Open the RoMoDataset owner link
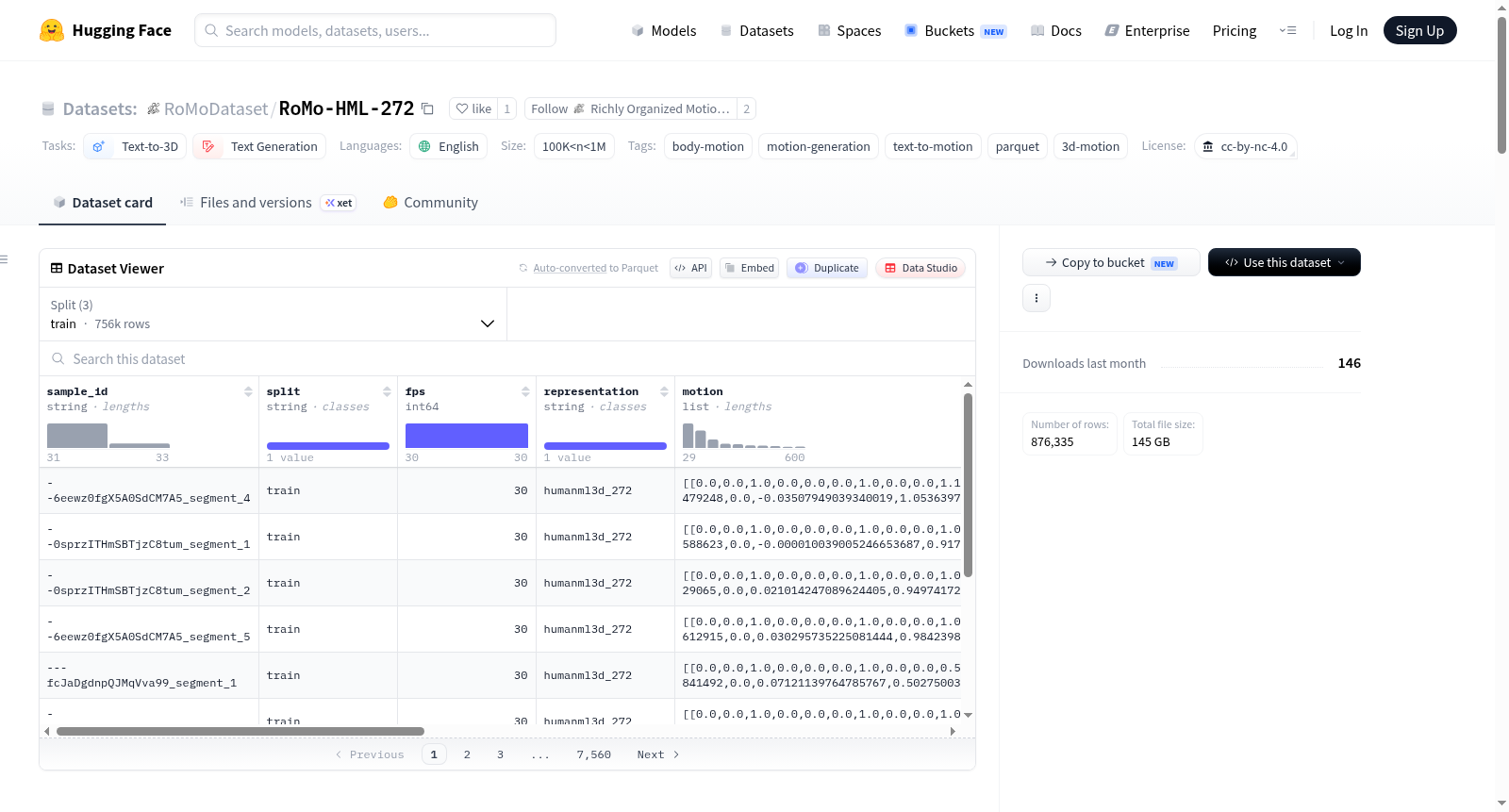 click(216, 108)
